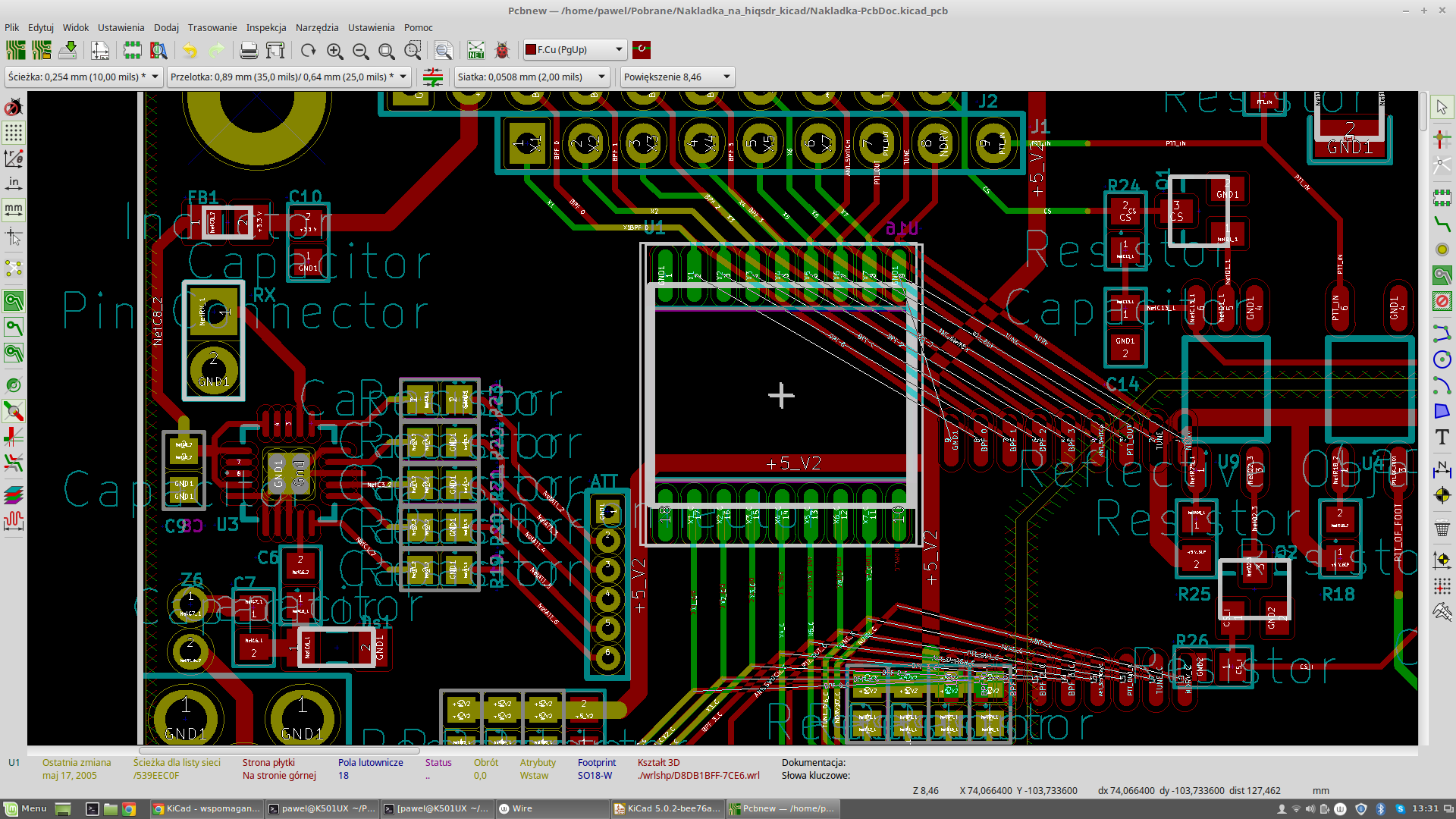Click the F.Cu red layer color swatch

(531, 50)
